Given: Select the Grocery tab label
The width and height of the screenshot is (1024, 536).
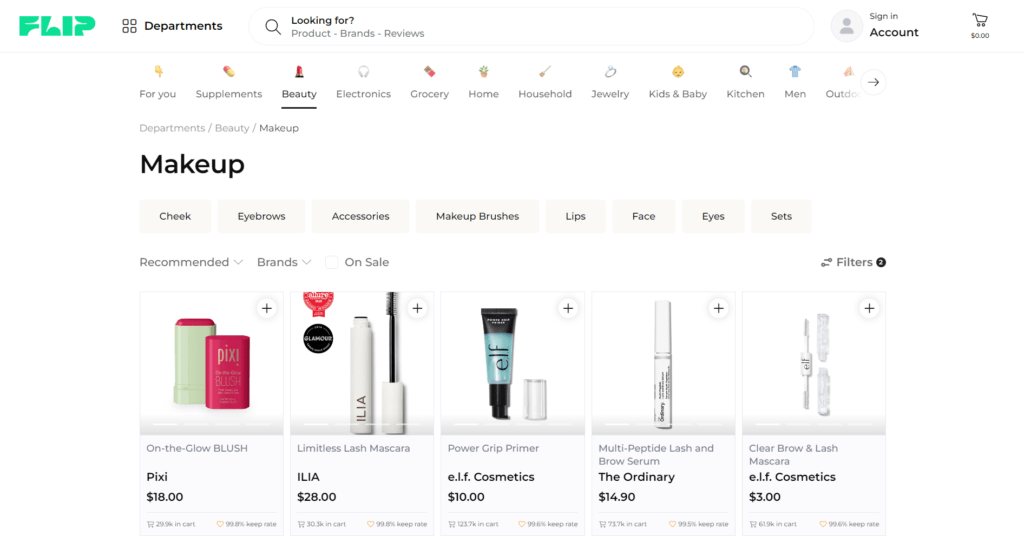Looking at the screenshot, I should click(x=429, y=94).
